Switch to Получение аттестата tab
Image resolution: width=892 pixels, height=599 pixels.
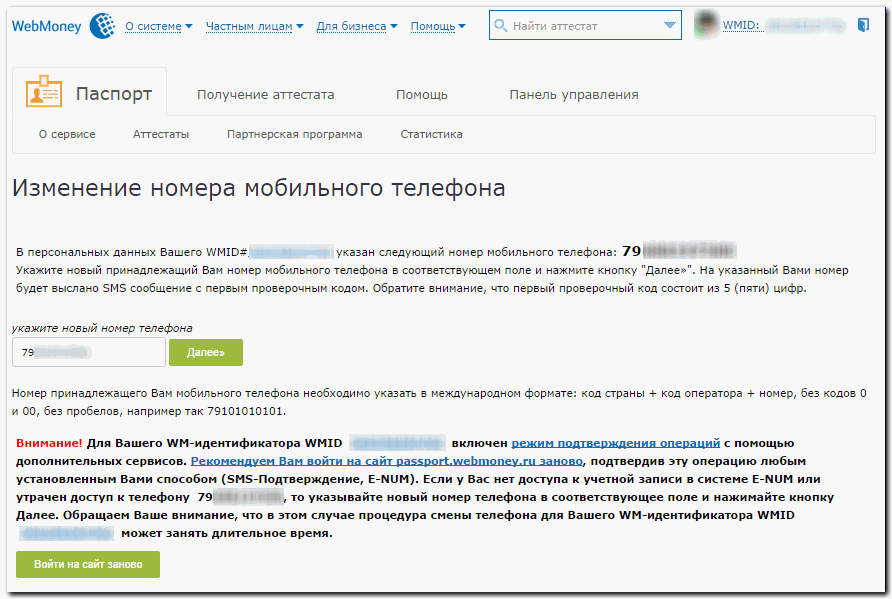tap(265, 95)
